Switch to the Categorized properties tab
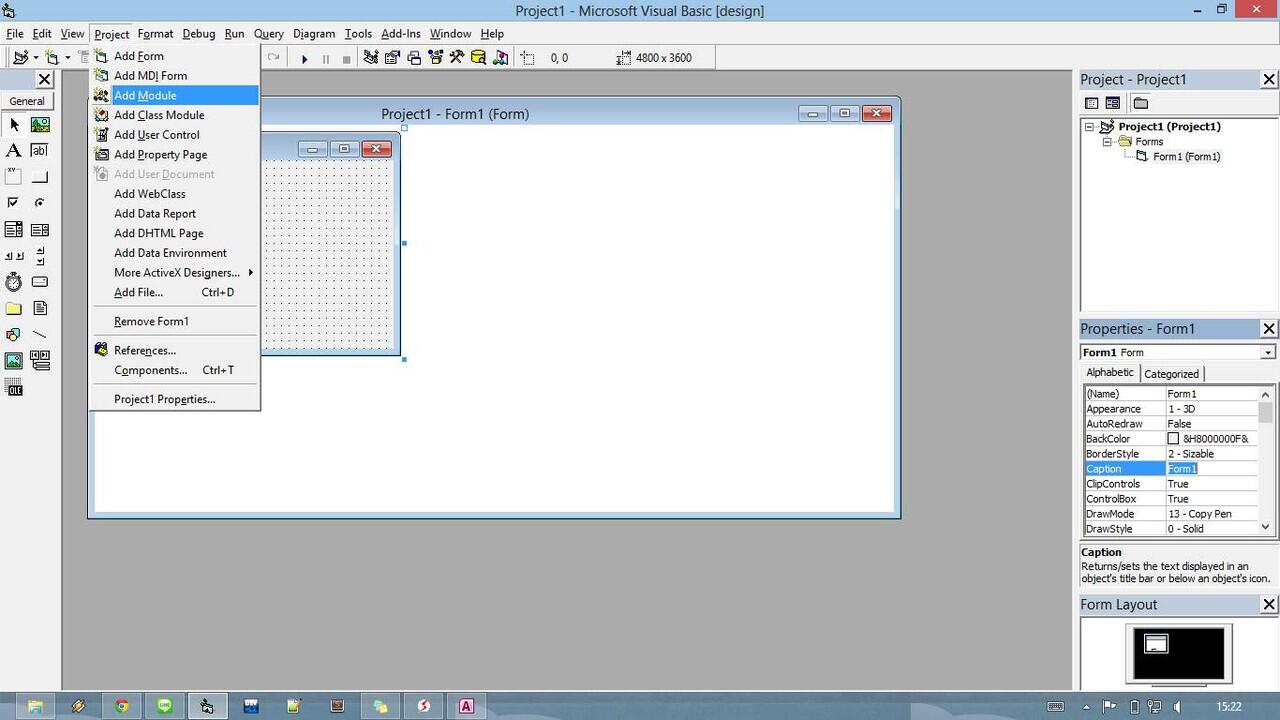This screenshot has height=720, width=1280. tap(1171, 374)
